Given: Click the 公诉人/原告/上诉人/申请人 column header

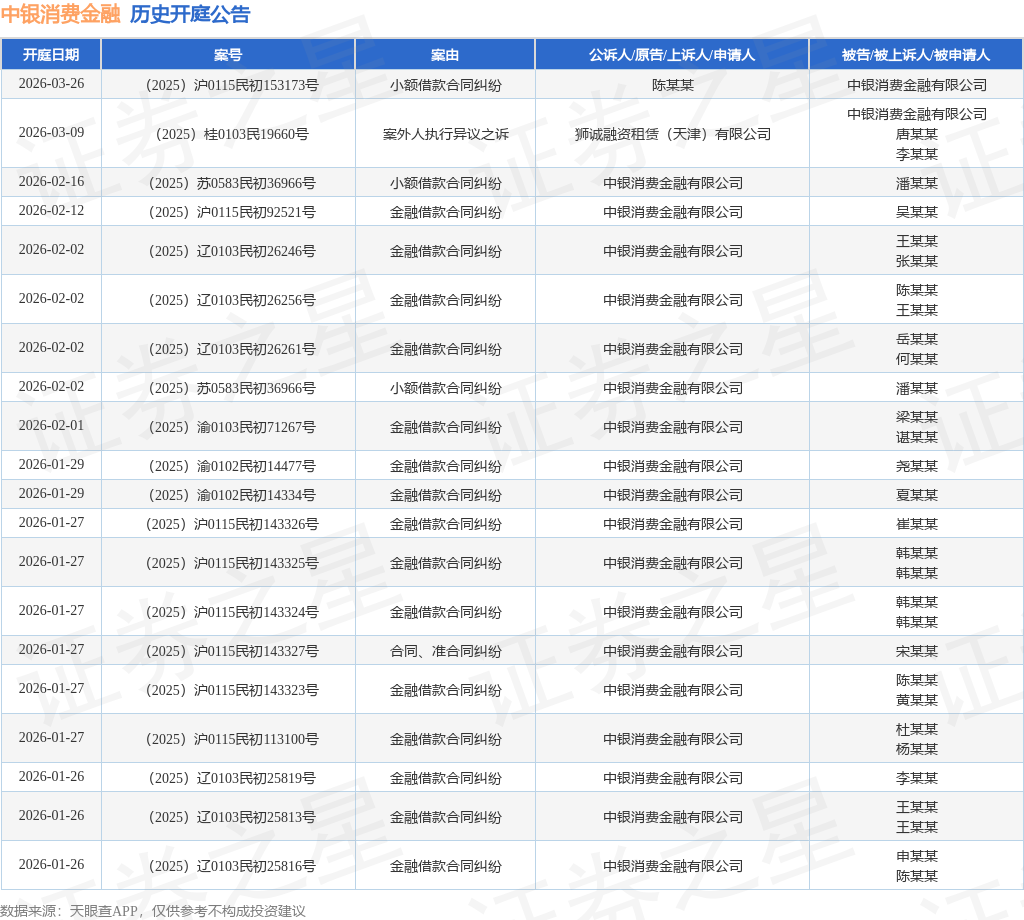Looking at the screenshot, I should point(672,55).
